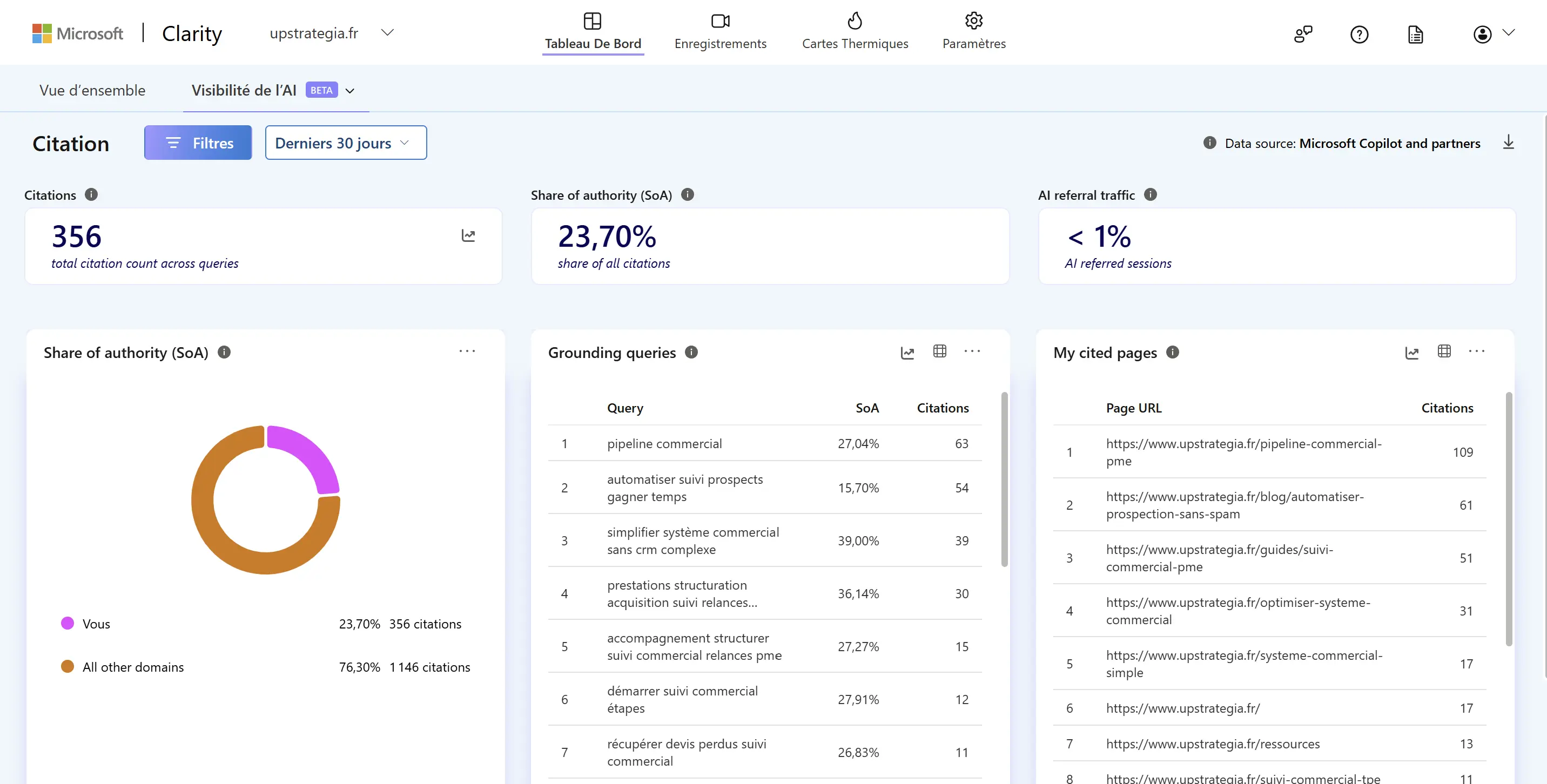Click the Microsoft logo
This screenshot has width=1547, height=784.
[x=77, y=33]
